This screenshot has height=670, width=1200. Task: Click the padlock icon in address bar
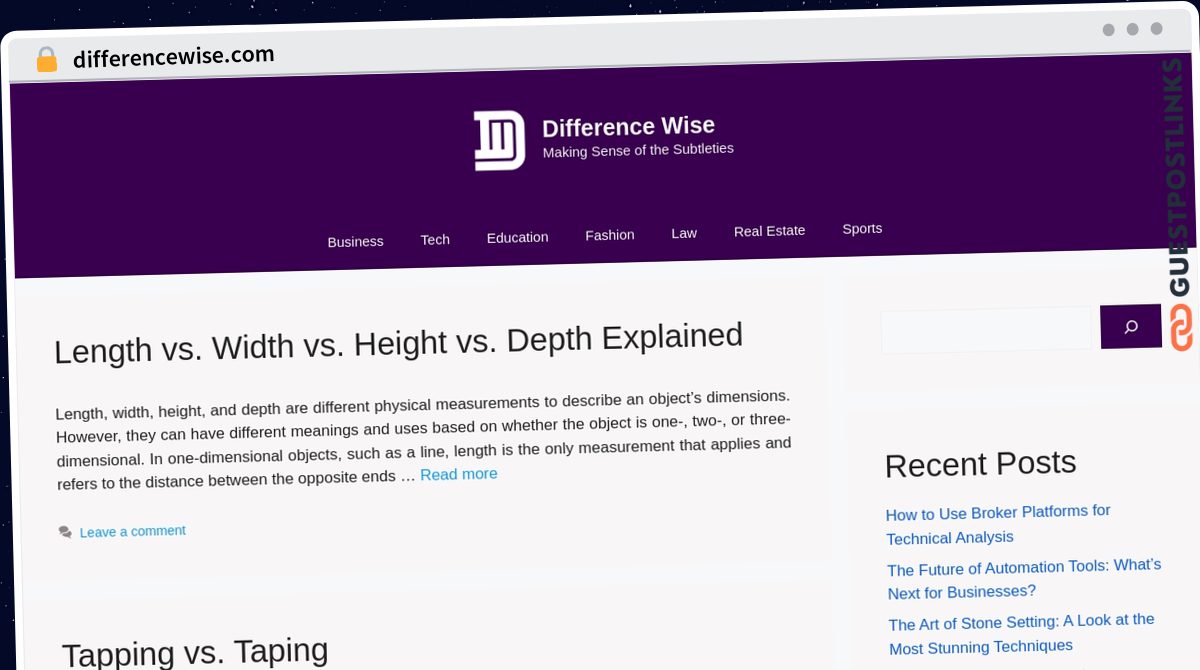(x=46, y=60)
